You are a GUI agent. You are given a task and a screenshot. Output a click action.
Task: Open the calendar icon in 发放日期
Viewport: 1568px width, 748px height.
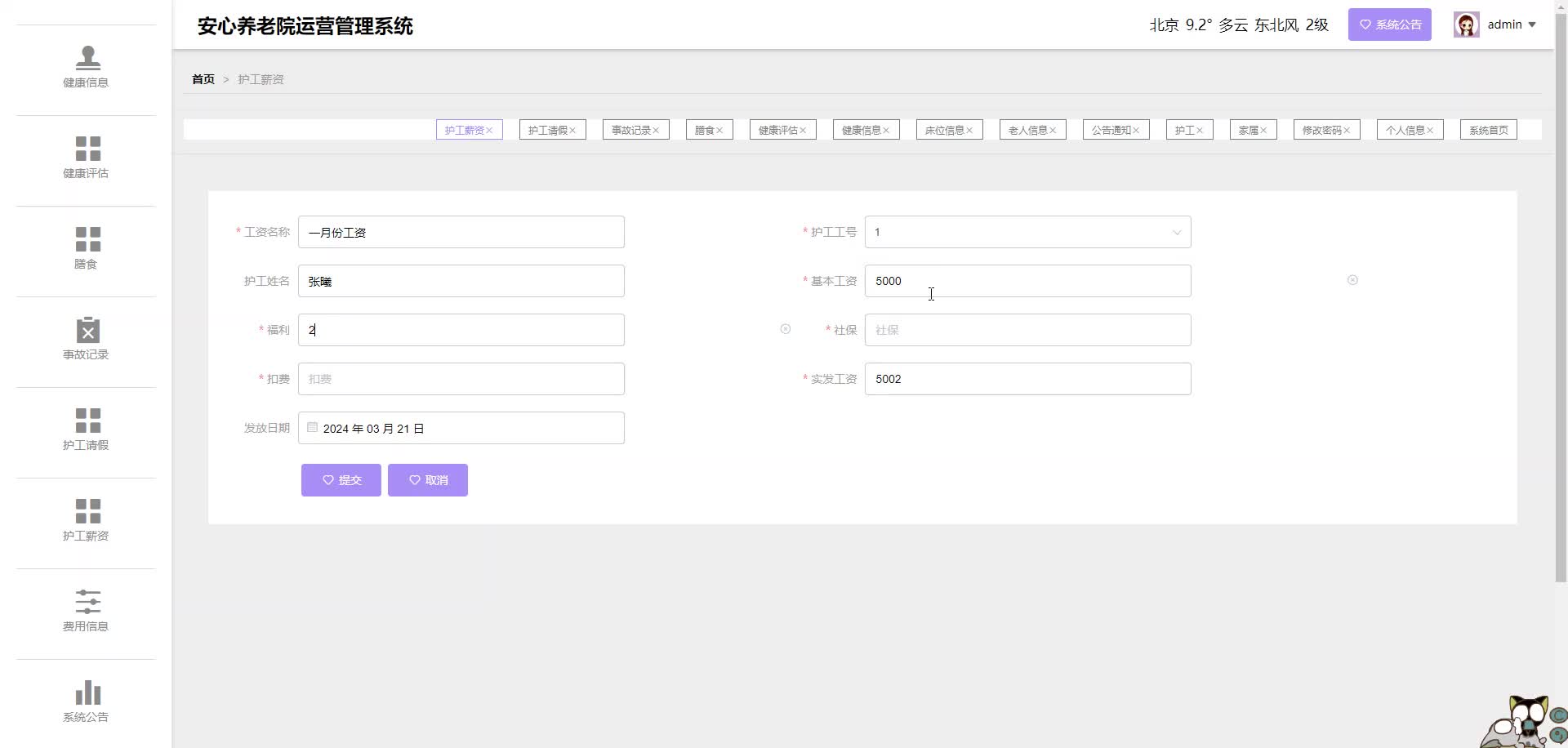pos(312,427)
